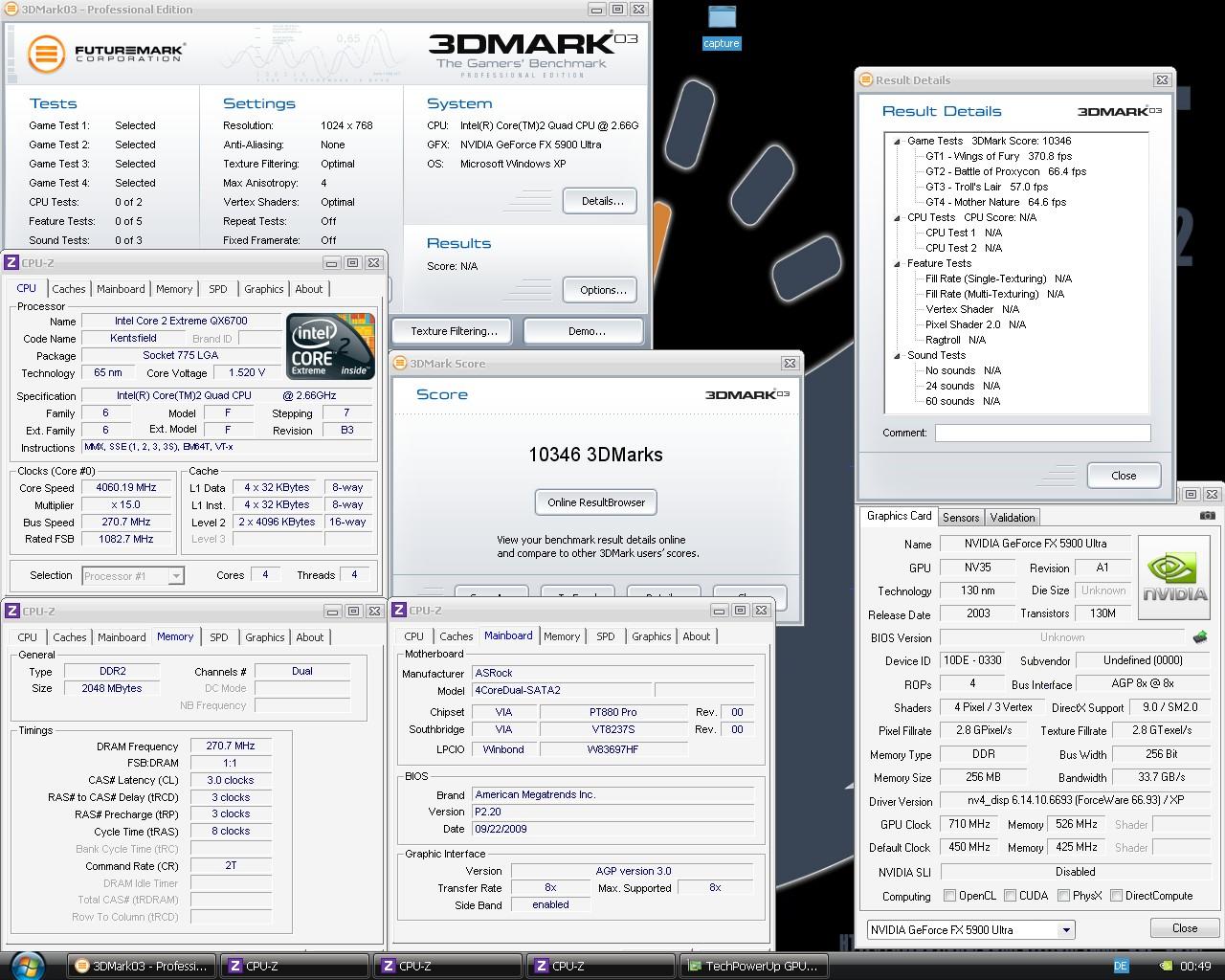The image size is (1225, 980).
Task: Open the About tab in CPU window
Action: pos(309,289)
